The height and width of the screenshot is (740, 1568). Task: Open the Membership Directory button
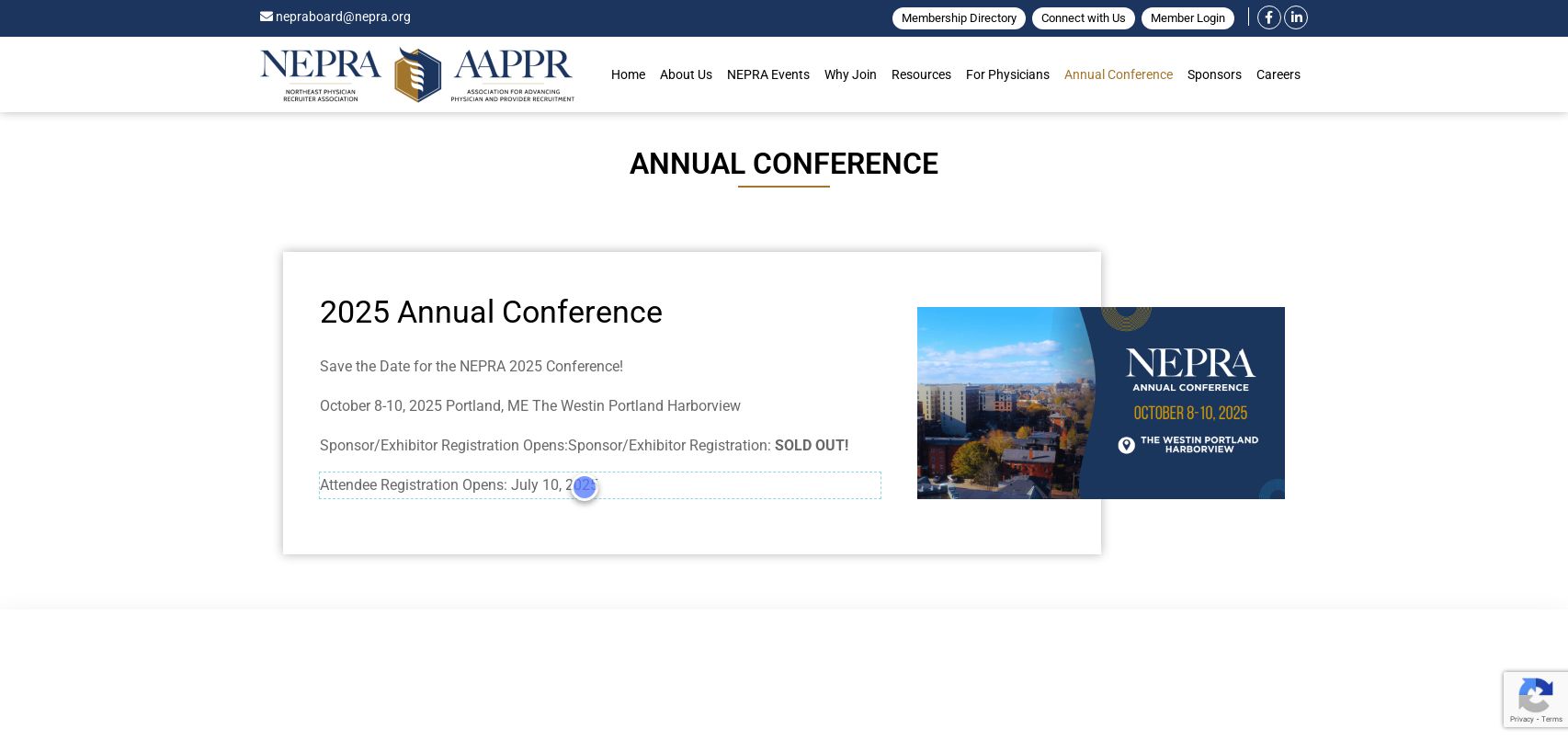(x=959, y=18)
